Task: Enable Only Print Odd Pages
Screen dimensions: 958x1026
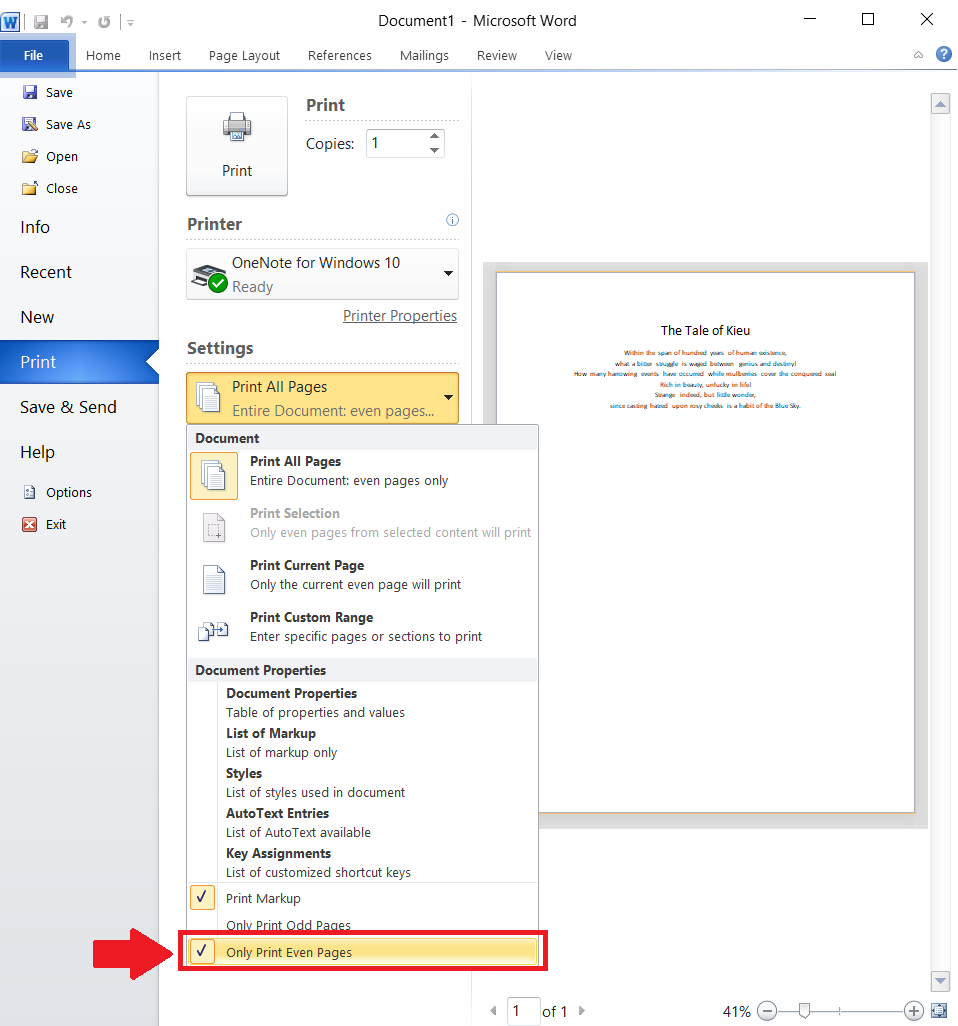Action: tap(288, 925)
